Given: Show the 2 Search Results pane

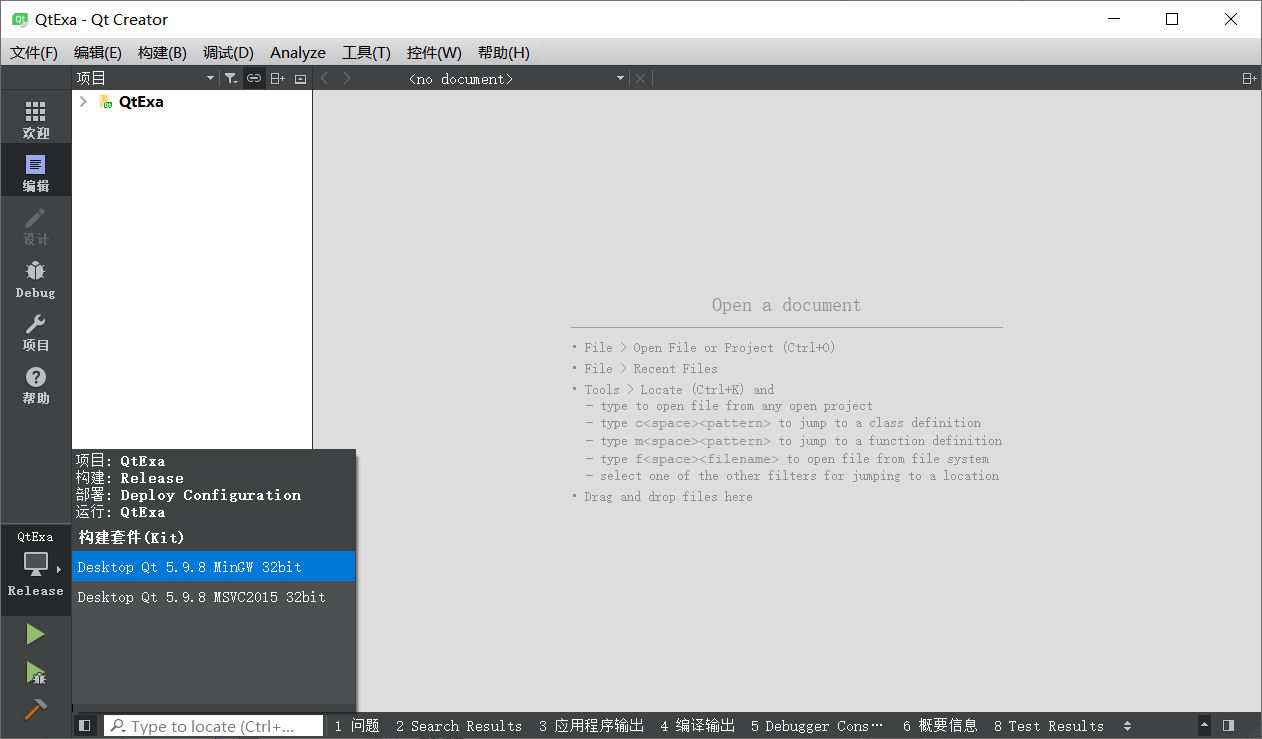Looking at the screenshot, I should [459, 726].
